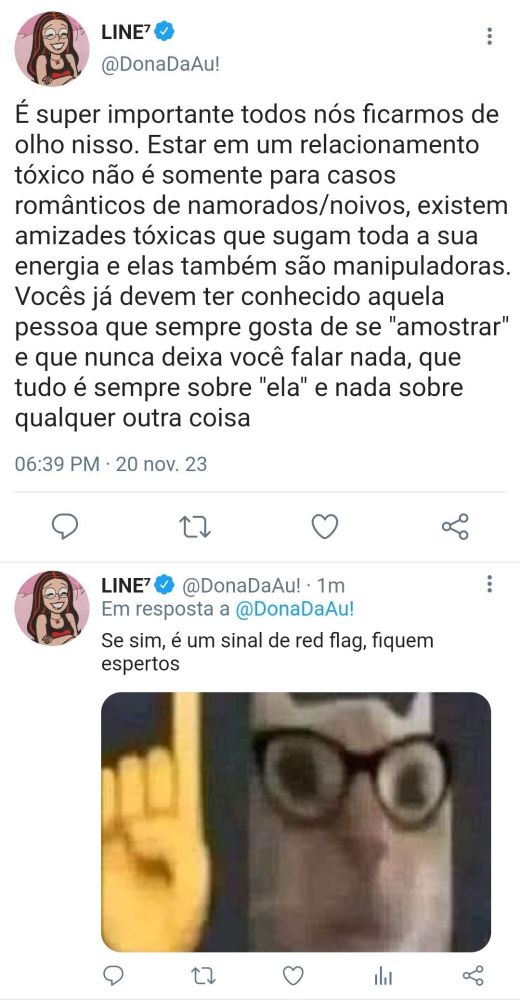Open the main tweet's three-dot menu
This screenshot has width=520, height=1000.
[x=489, y=36]
